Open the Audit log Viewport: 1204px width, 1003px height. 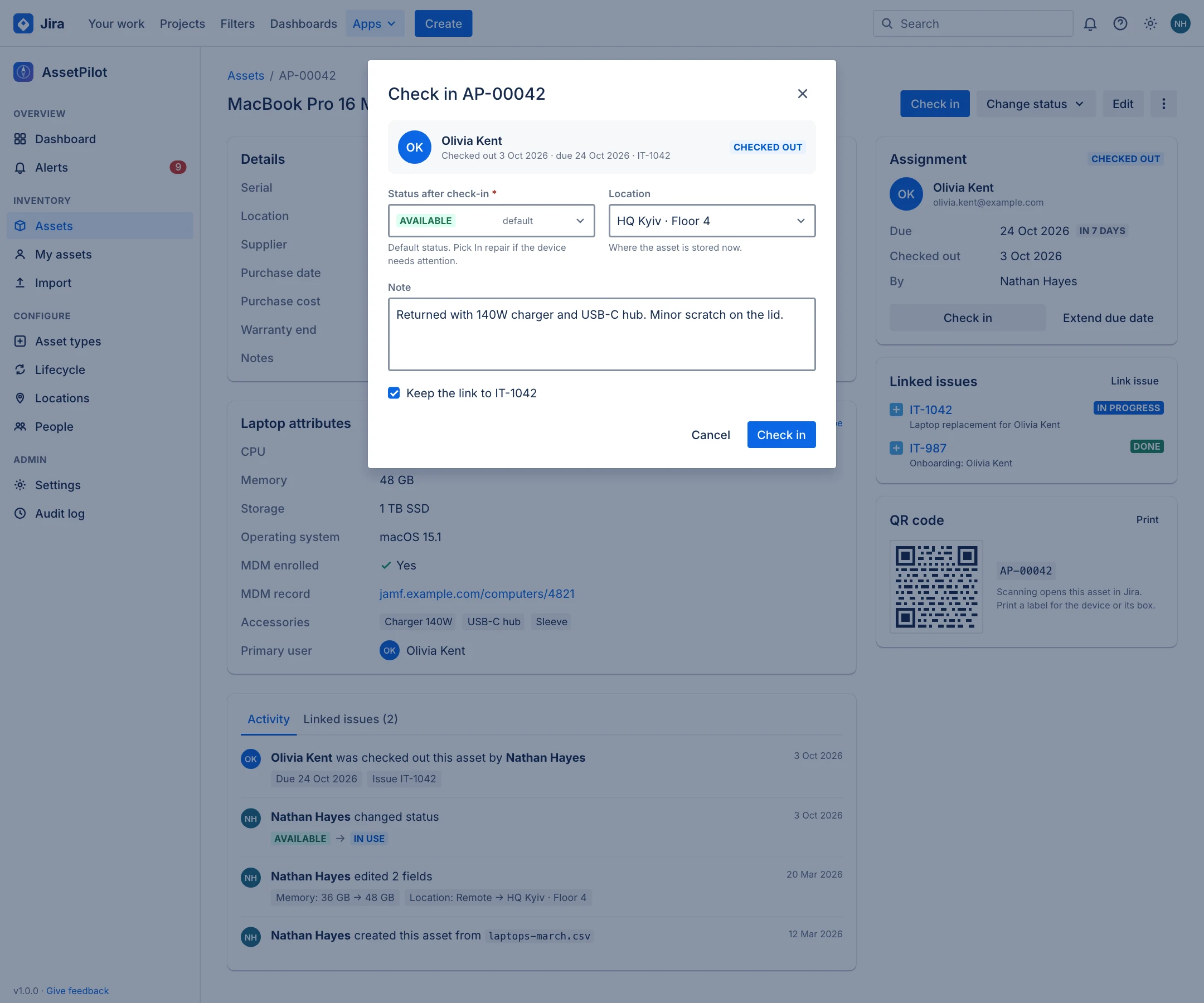(100, 514)
